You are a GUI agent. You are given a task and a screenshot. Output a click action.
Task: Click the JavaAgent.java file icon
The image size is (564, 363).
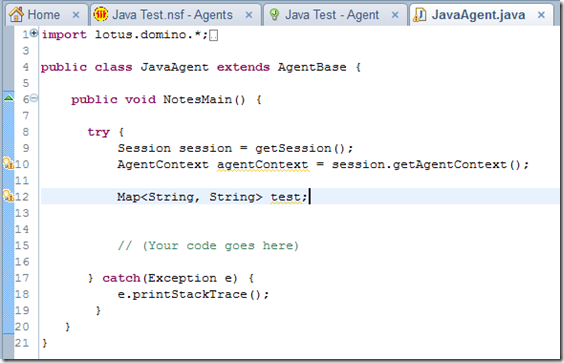(419, 15)
